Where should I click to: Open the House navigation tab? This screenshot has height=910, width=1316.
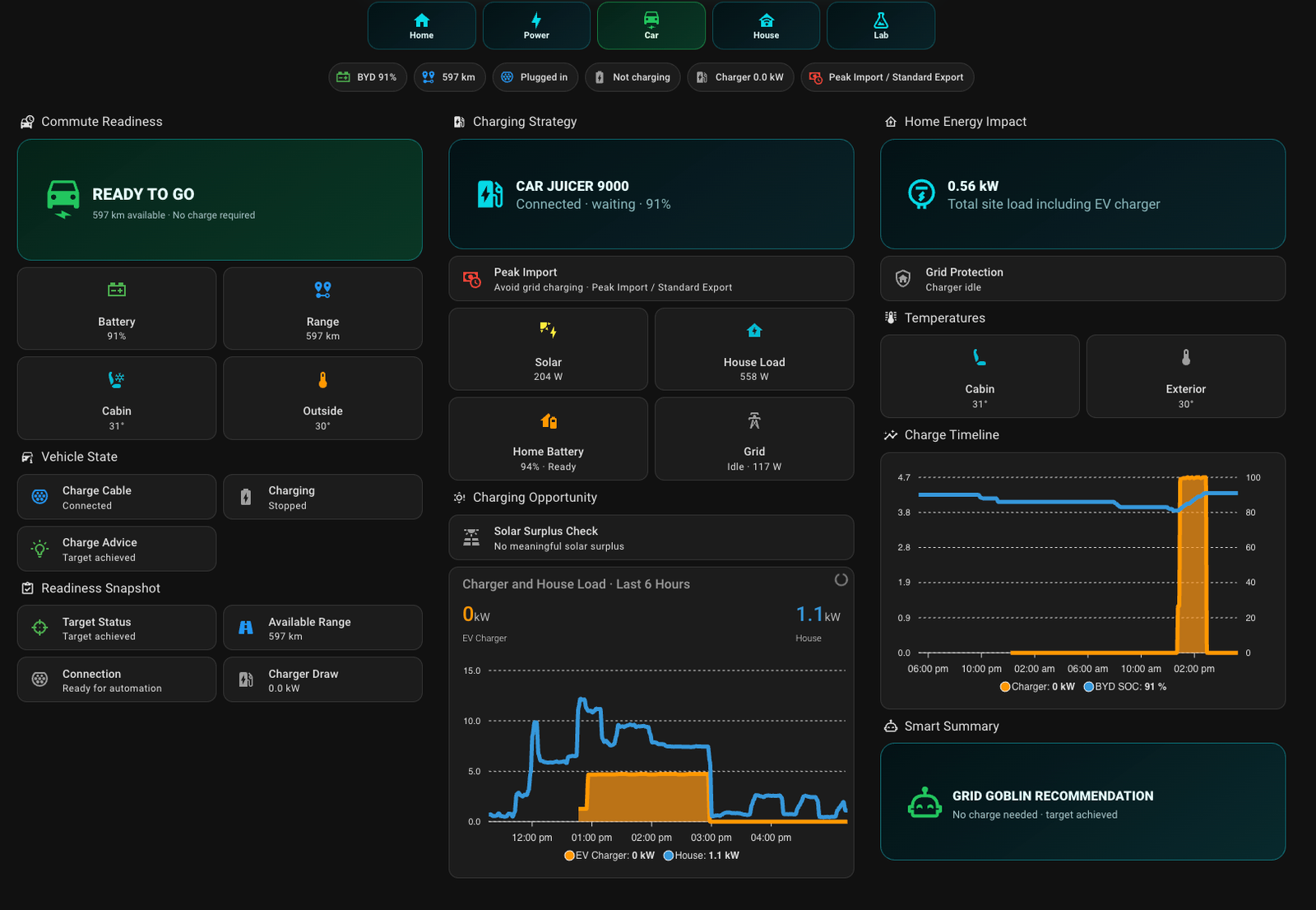[766, 26]
